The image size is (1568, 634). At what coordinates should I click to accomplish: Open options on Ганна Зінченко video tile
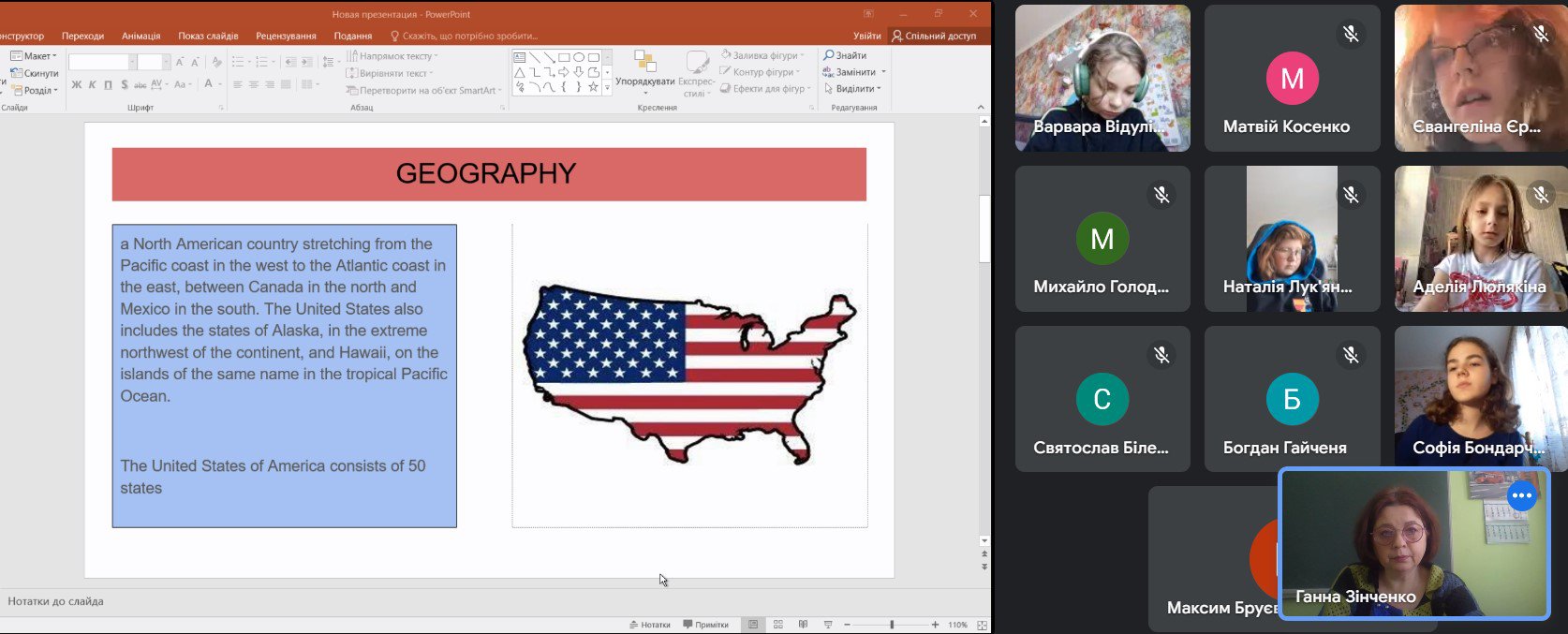click(1522, 495)
